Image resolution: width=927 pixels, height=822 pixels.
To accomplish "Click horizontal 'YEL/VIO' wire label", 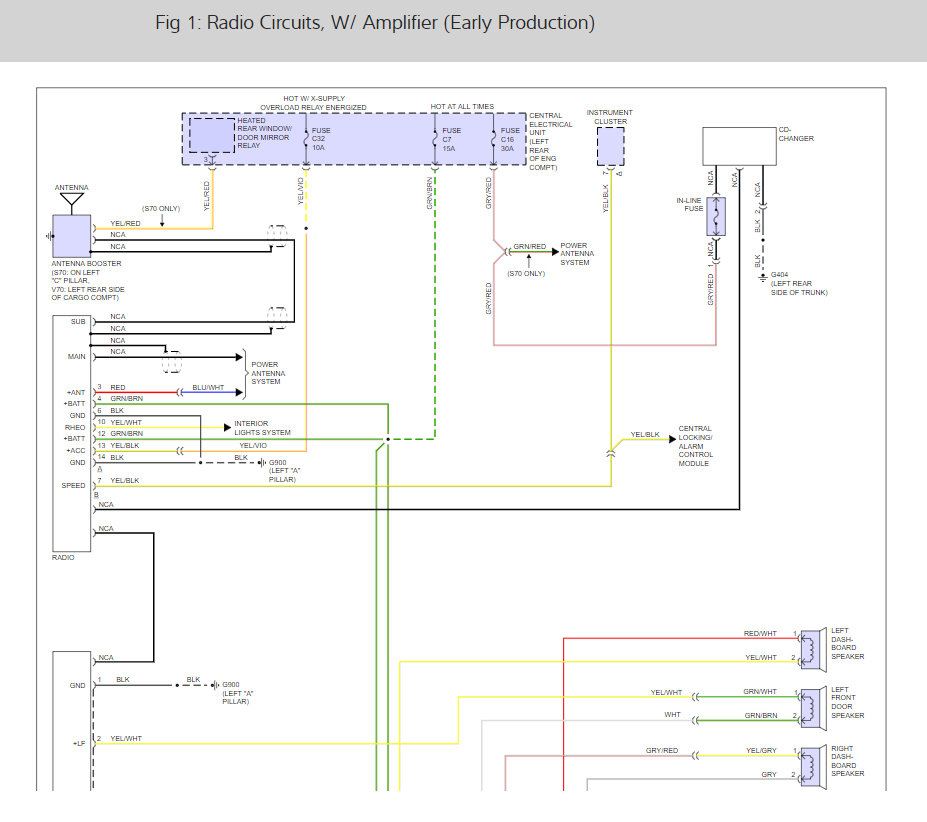I will click(x=253, y=445).
